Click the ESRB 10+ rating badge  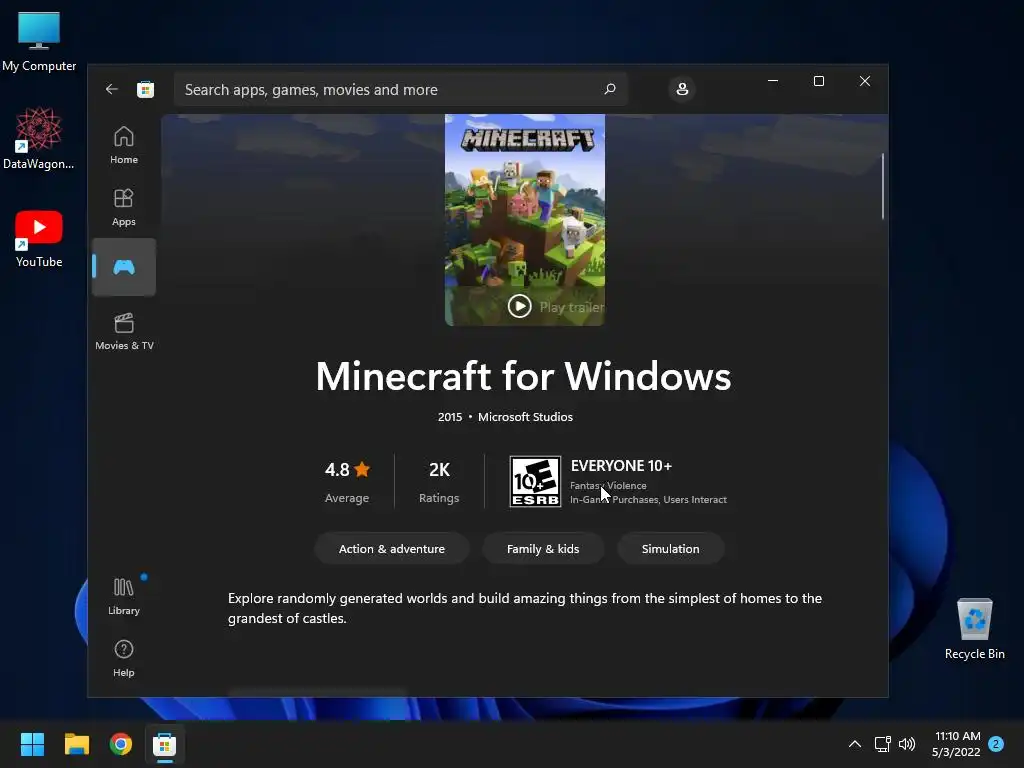click(x=535, y=481)
